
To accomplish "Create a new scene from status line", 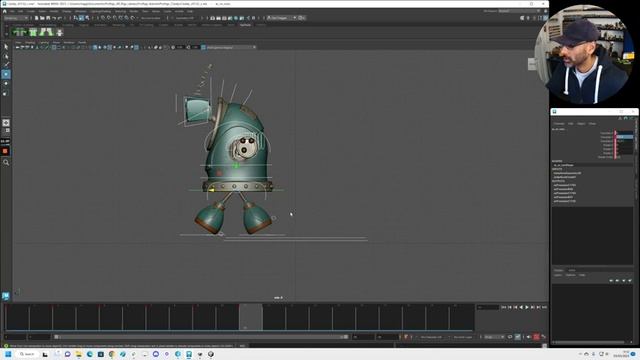I will [36, 18].
